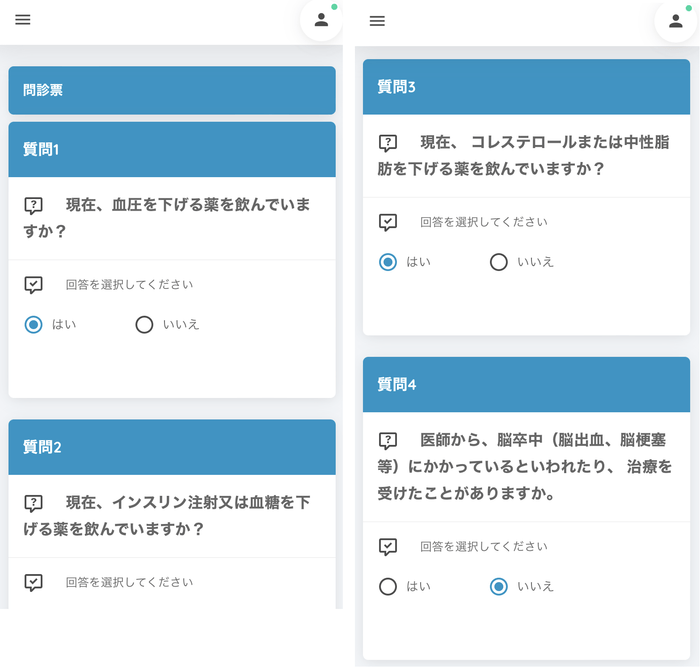Select いいえ for the blood pressure question
Image resolution: width=700 pixels, height=669 pixels.
coord(144,324)
